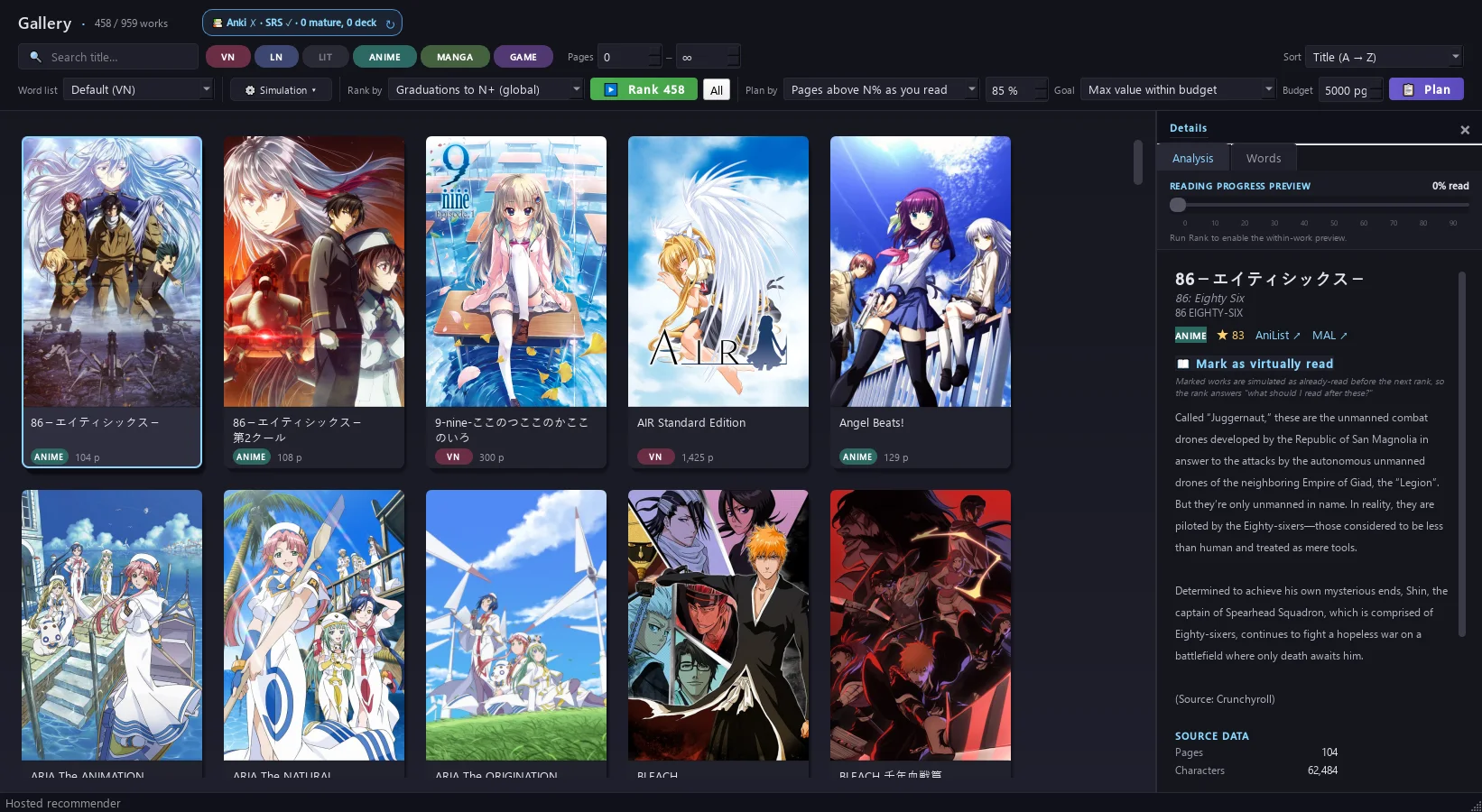Open the Sort dropdown
The width and height of the screenshot is (1482, 812).
[1384, 57]
